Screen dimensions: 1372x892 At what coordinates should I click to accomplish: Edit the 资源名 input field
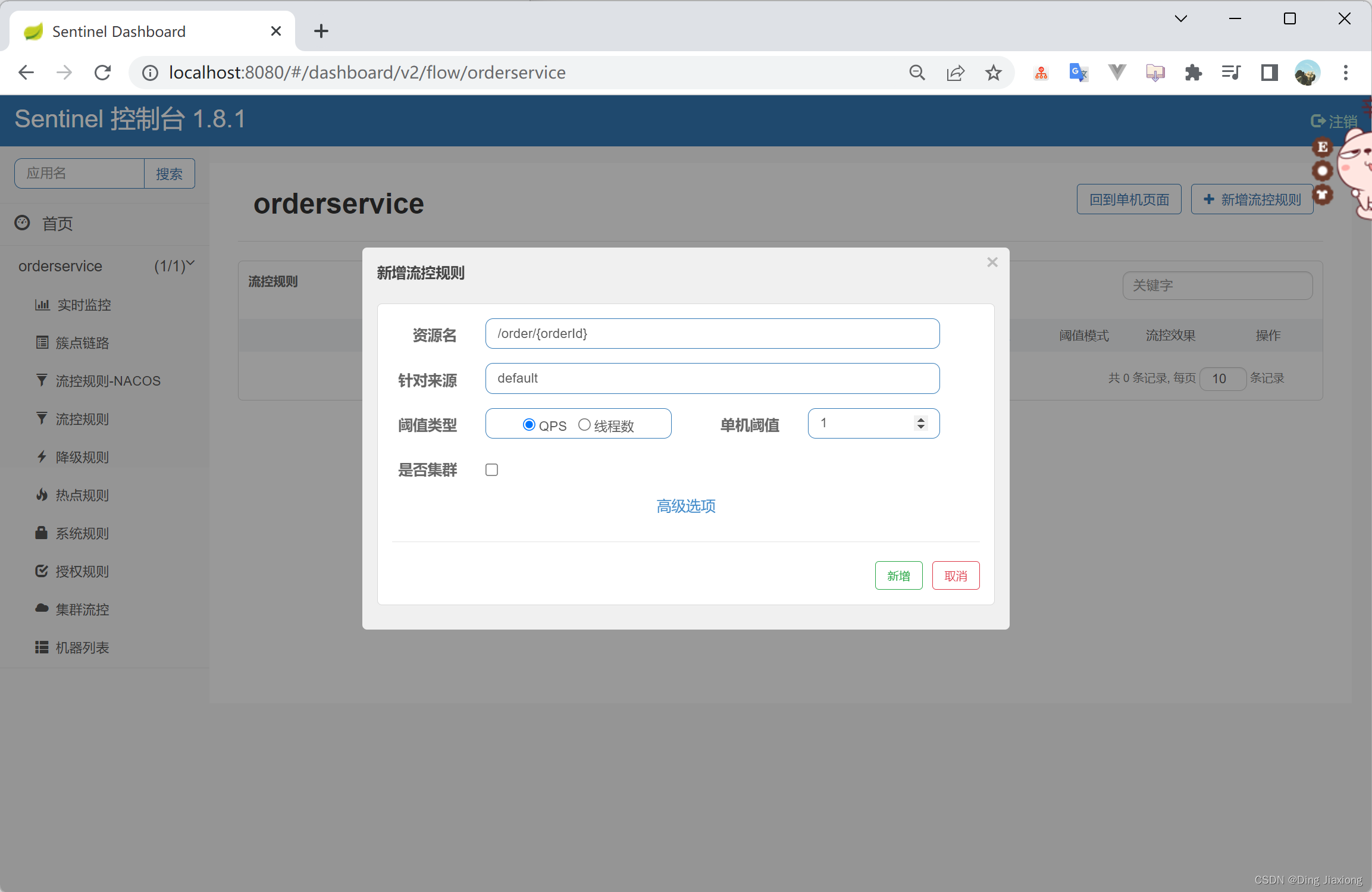click(x=712, y=333)
